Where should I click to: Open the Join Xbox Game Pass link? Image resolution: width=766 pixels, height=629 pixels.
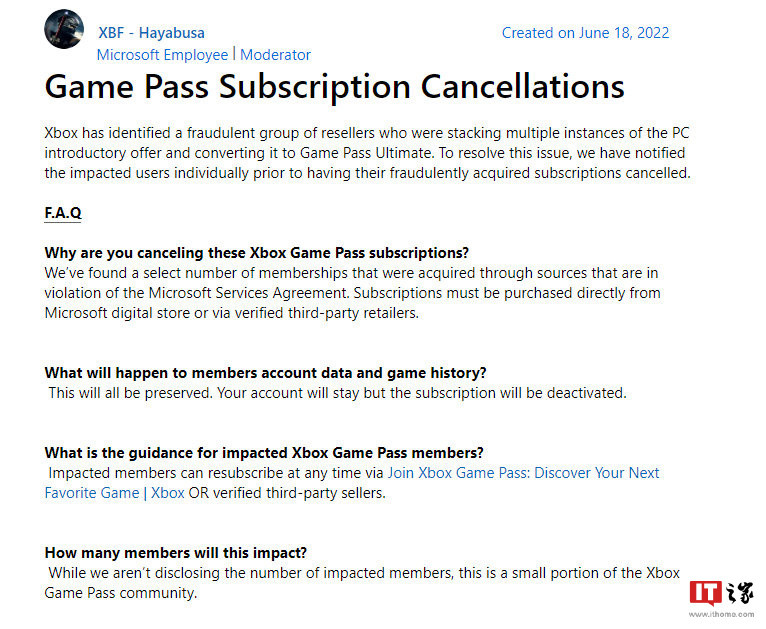tap(538, 472)
